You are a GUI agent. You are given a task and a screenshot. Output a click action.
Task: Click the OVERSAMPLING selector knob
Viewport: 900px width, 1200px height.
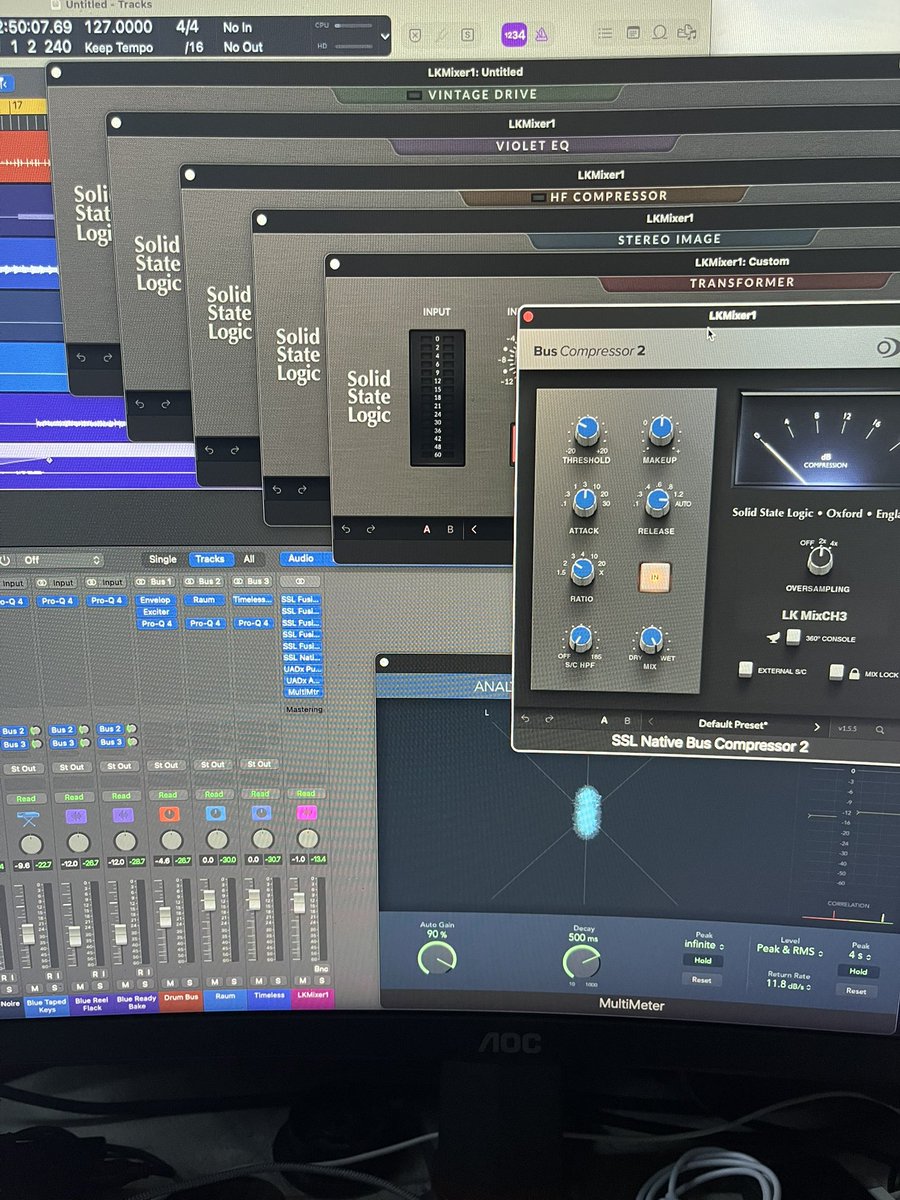[x=820, y=561]
